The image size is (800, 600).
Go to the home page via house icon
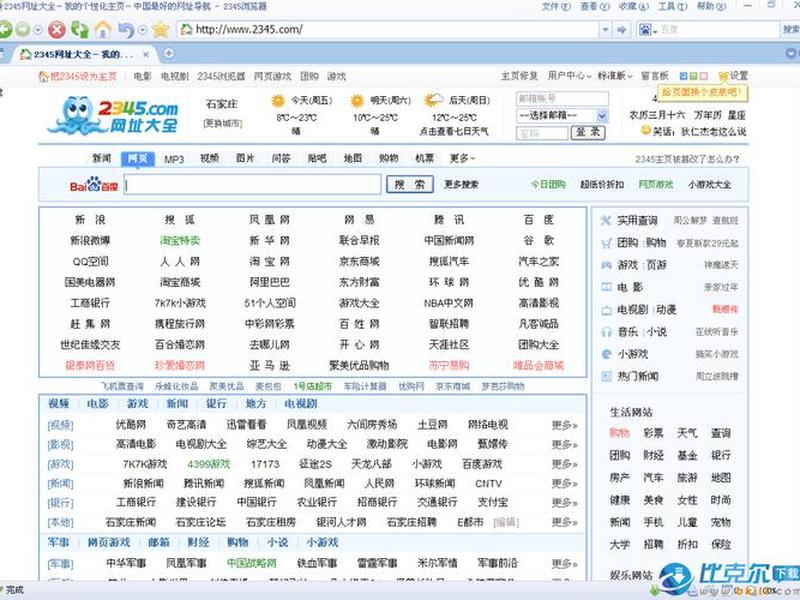[103, 30]
